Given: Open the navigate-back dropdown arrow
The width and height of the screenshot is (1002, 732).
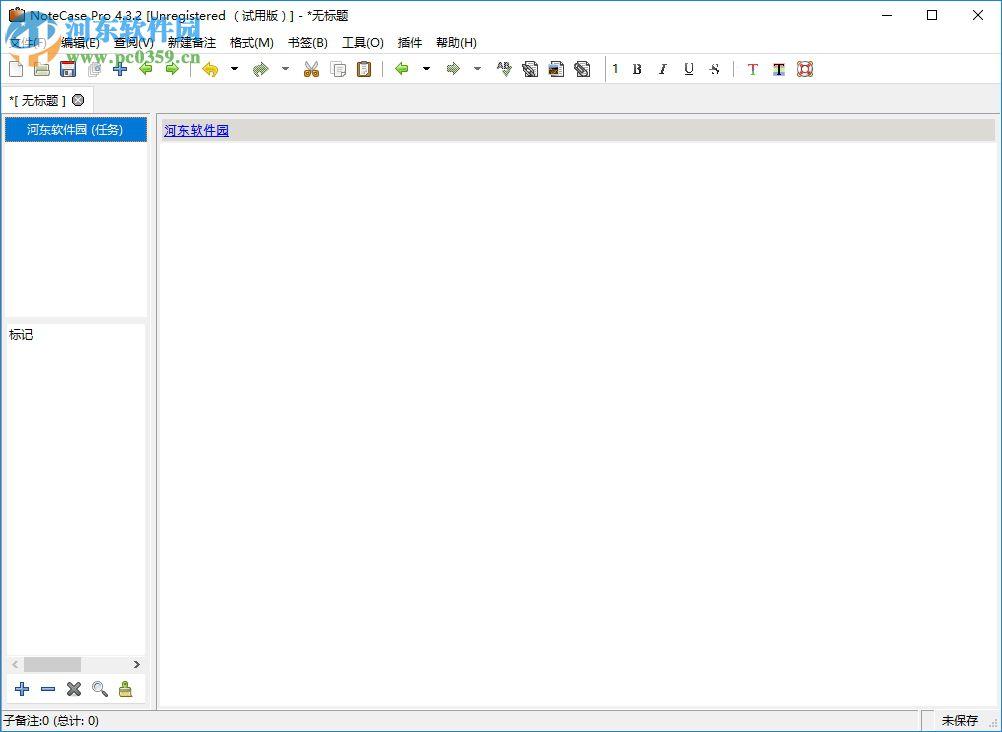Looking at the screenshot, I should coord(426,69).
